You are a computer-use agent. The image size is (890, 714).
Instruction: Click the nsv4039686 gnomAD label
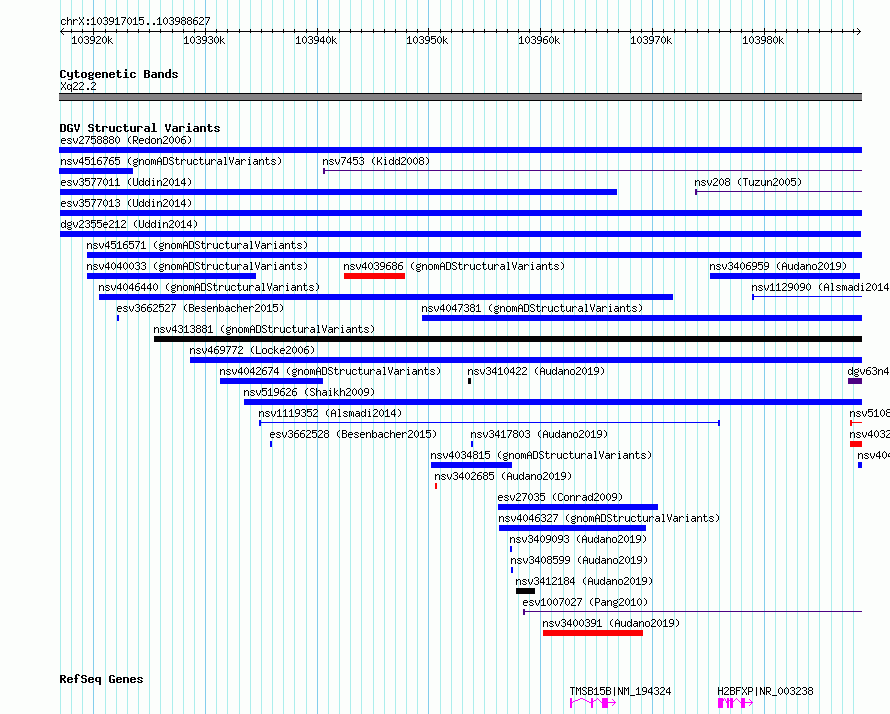[454, 266]
